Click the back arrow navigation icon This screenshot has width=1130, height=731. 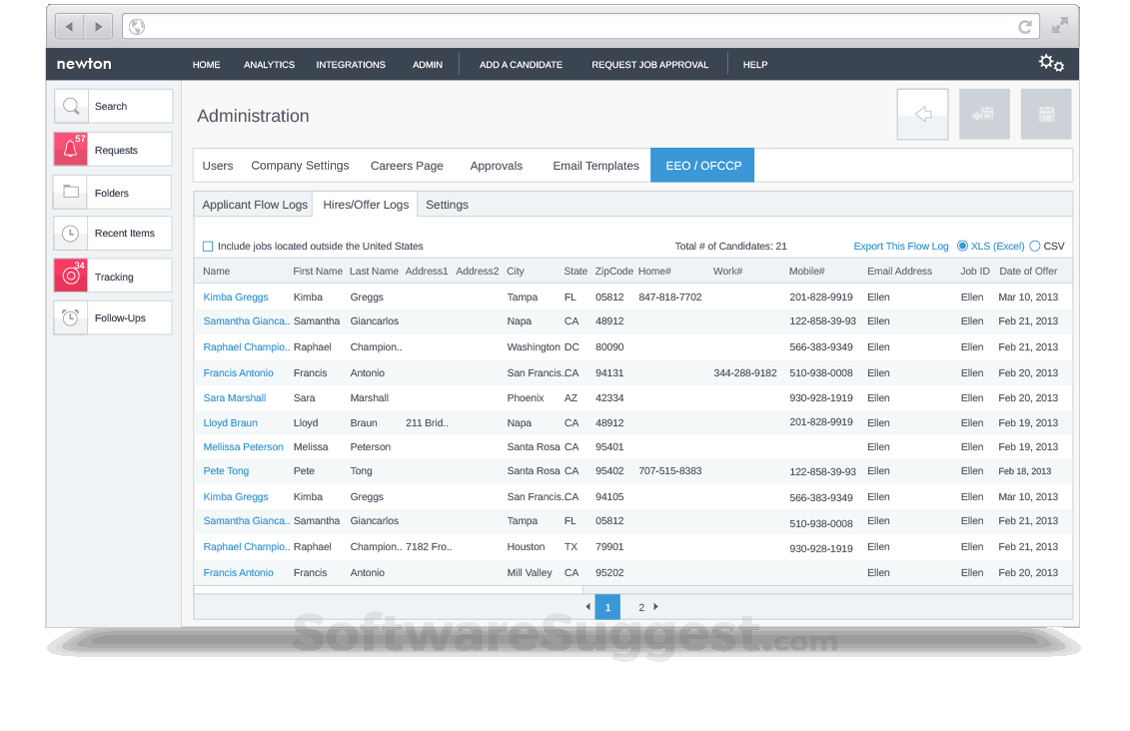[921, 114]
